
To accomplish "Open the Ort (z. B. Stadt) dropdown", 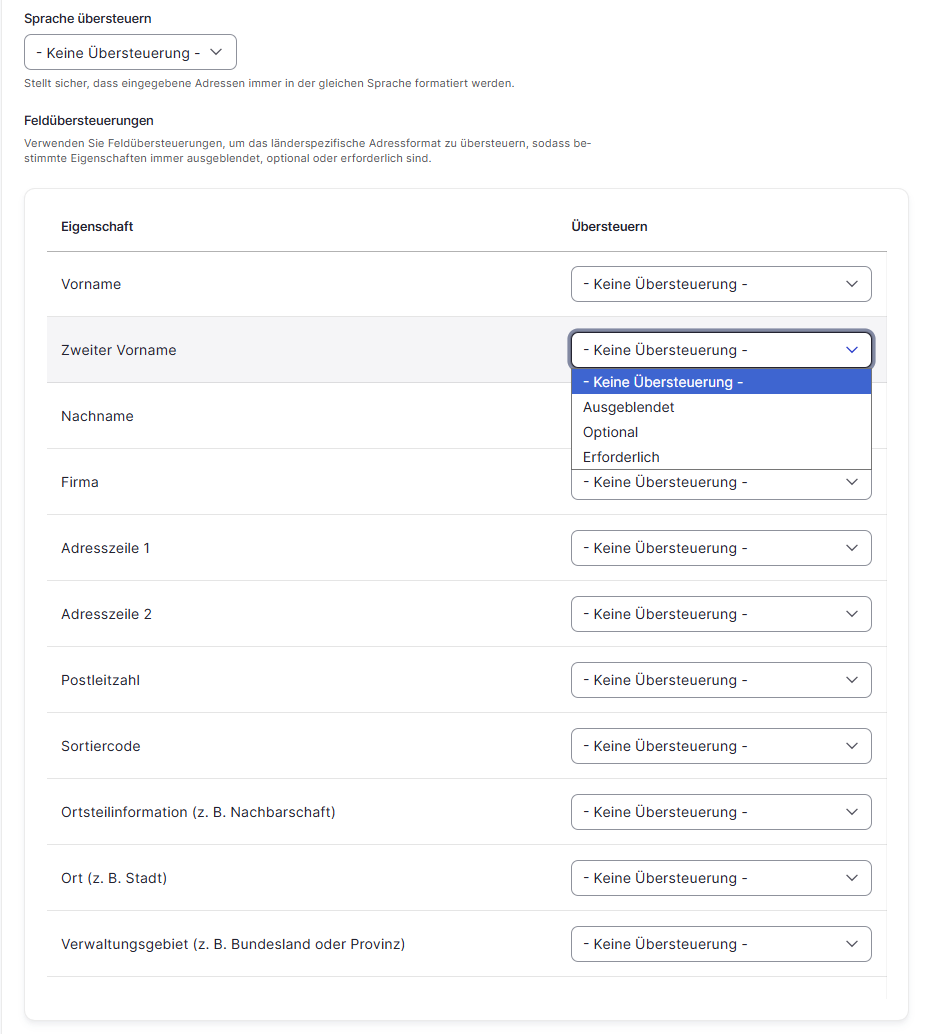I will pos(721,878).
